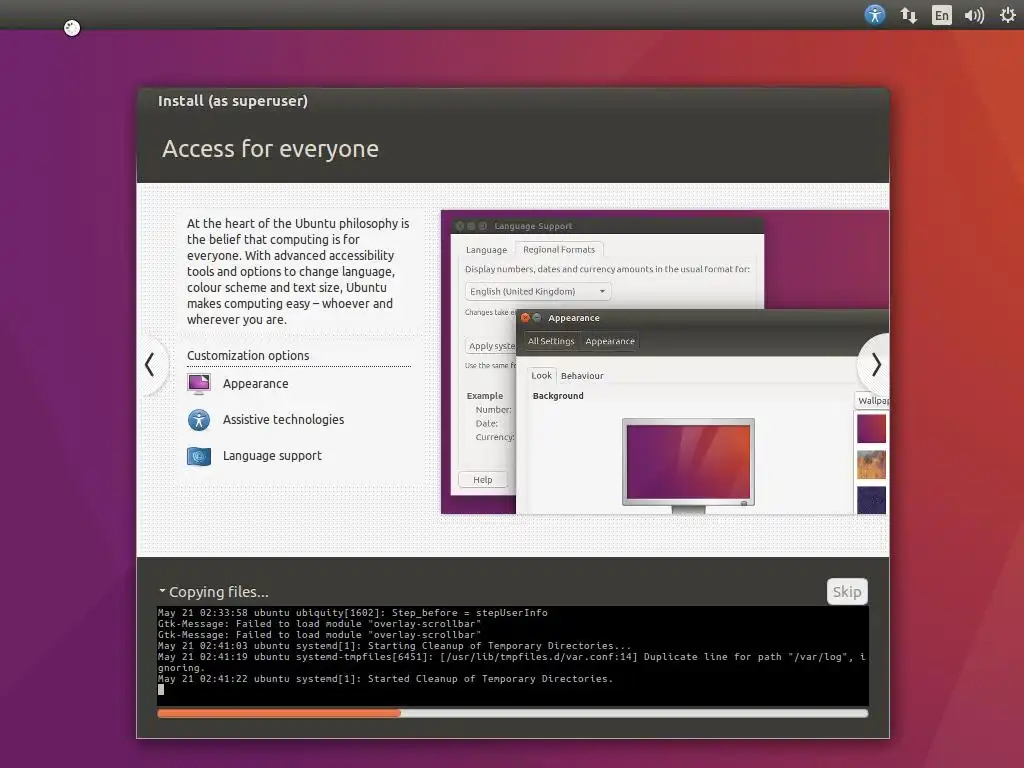Select the Behaviour tab in Appearance

(x=582, y=376)
